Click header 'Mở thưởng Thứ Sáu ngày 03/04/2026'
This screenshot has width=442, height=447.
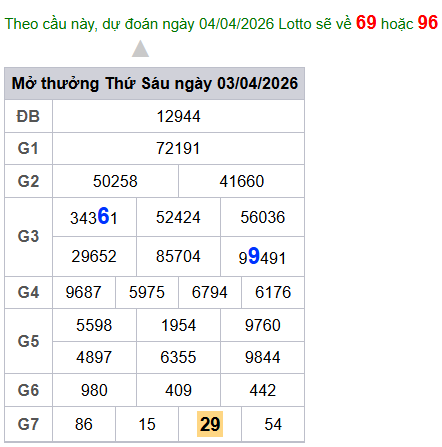pos(155,83)
